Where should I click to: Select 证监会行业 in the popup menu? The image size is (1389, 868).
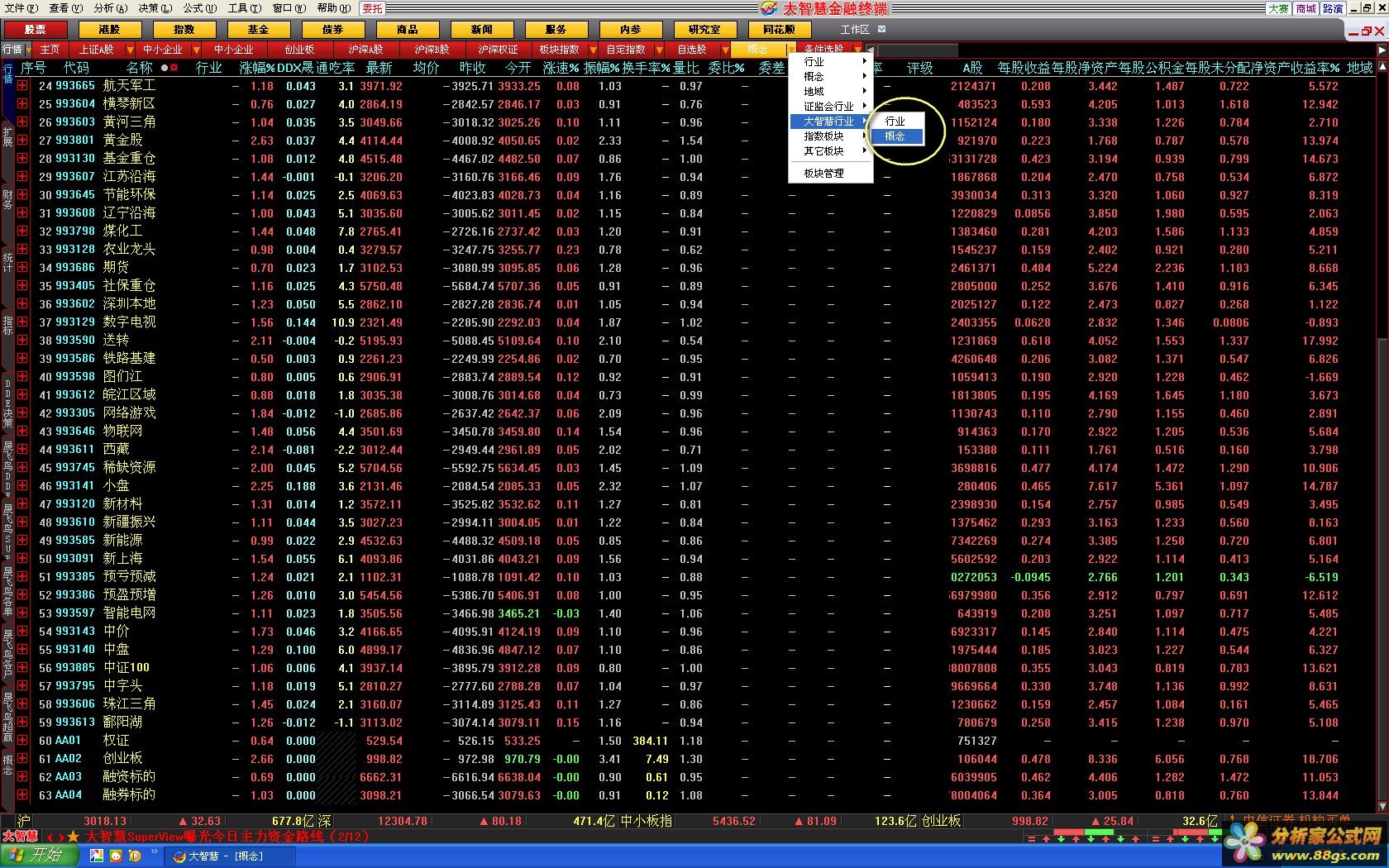830,106
